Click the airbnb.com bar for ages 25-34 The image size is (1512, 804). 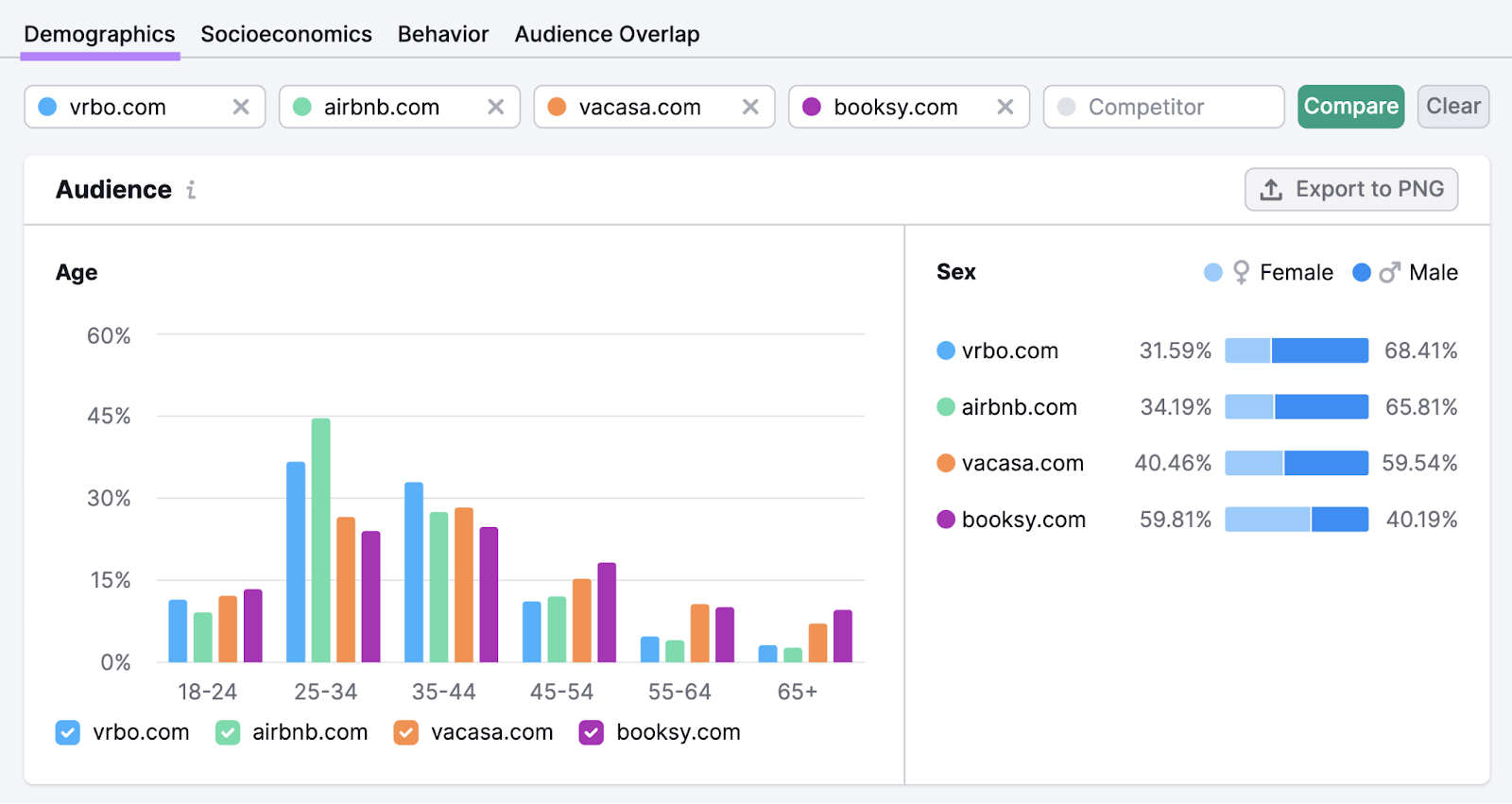click(321, 540)
